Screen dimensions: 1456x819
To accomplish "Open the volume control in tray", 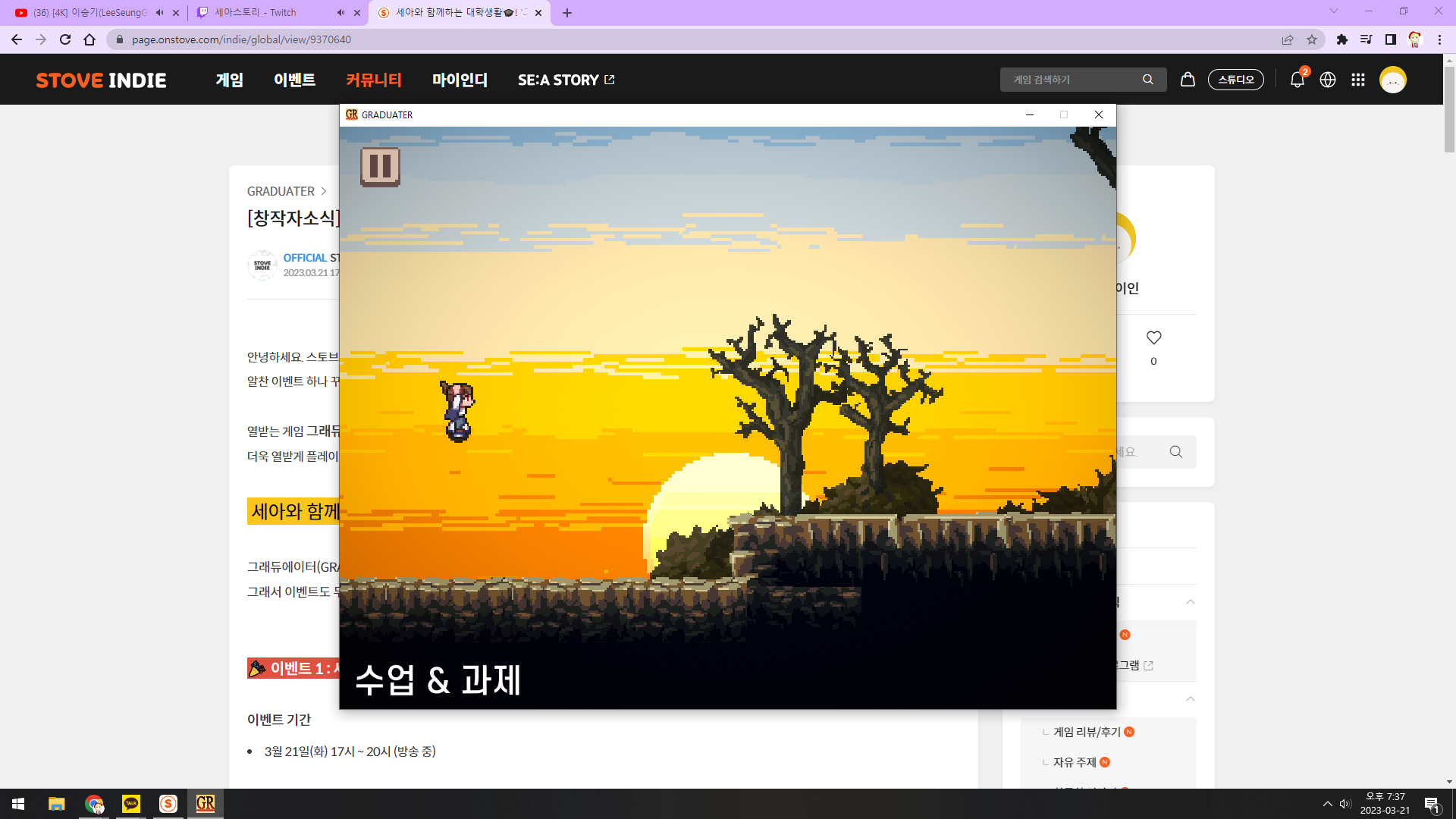I will point(1345,804).
